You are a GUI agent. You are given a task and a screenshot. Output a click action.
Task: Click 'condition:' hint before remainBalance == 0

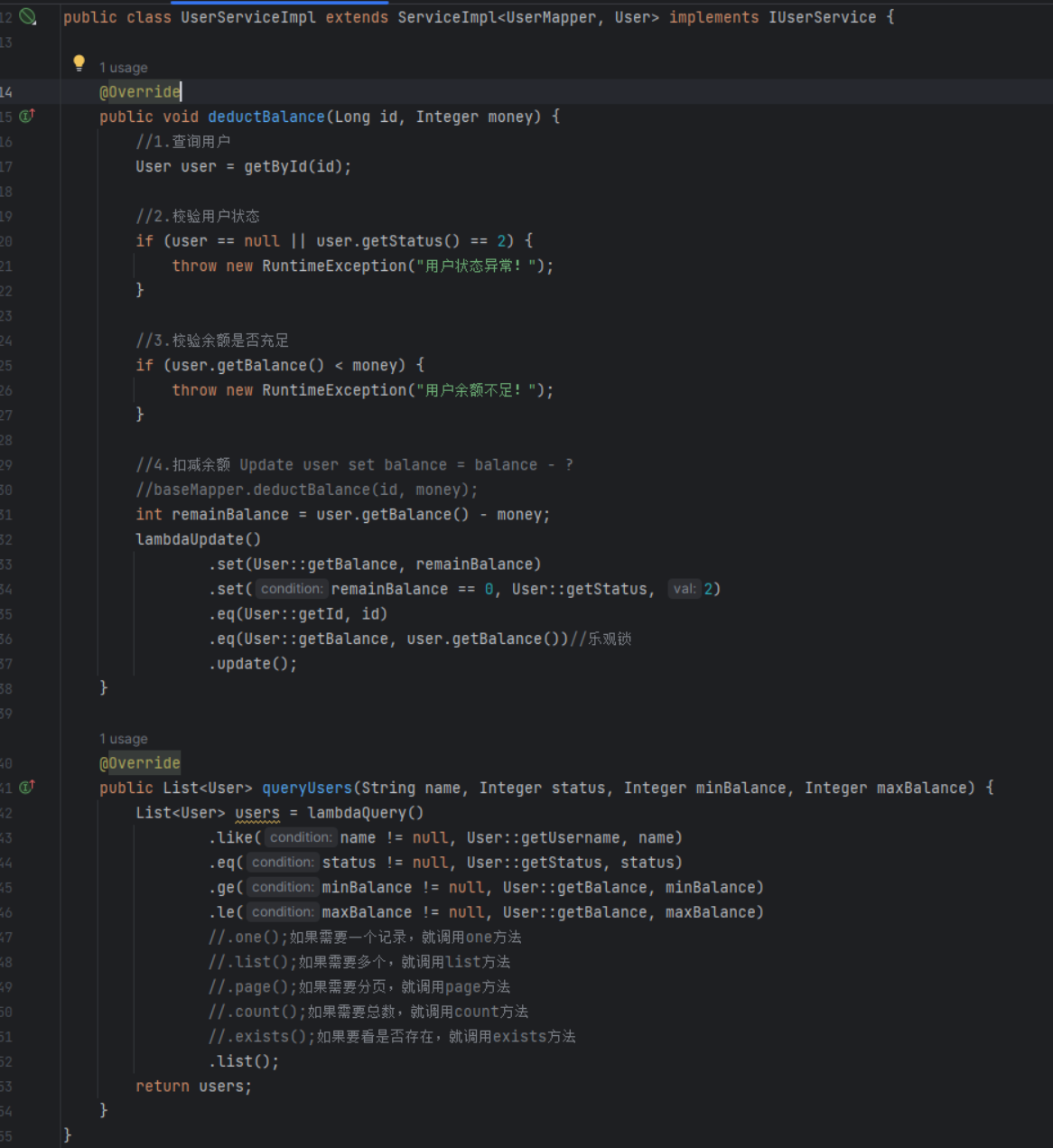click(x=291, y=589)
